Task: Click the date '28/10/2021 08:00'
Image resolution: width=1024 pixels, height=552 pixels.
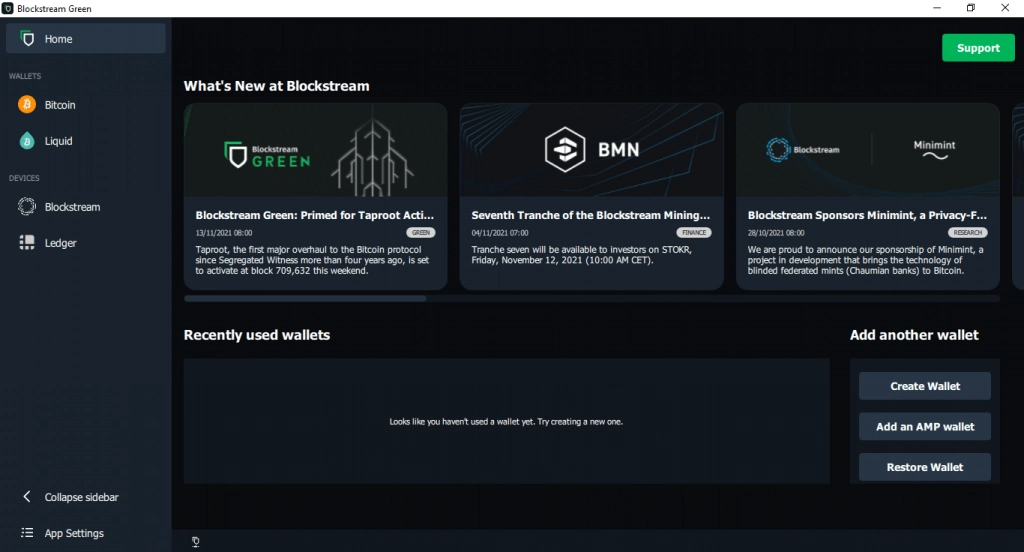Action: click(x=776, y=233)
